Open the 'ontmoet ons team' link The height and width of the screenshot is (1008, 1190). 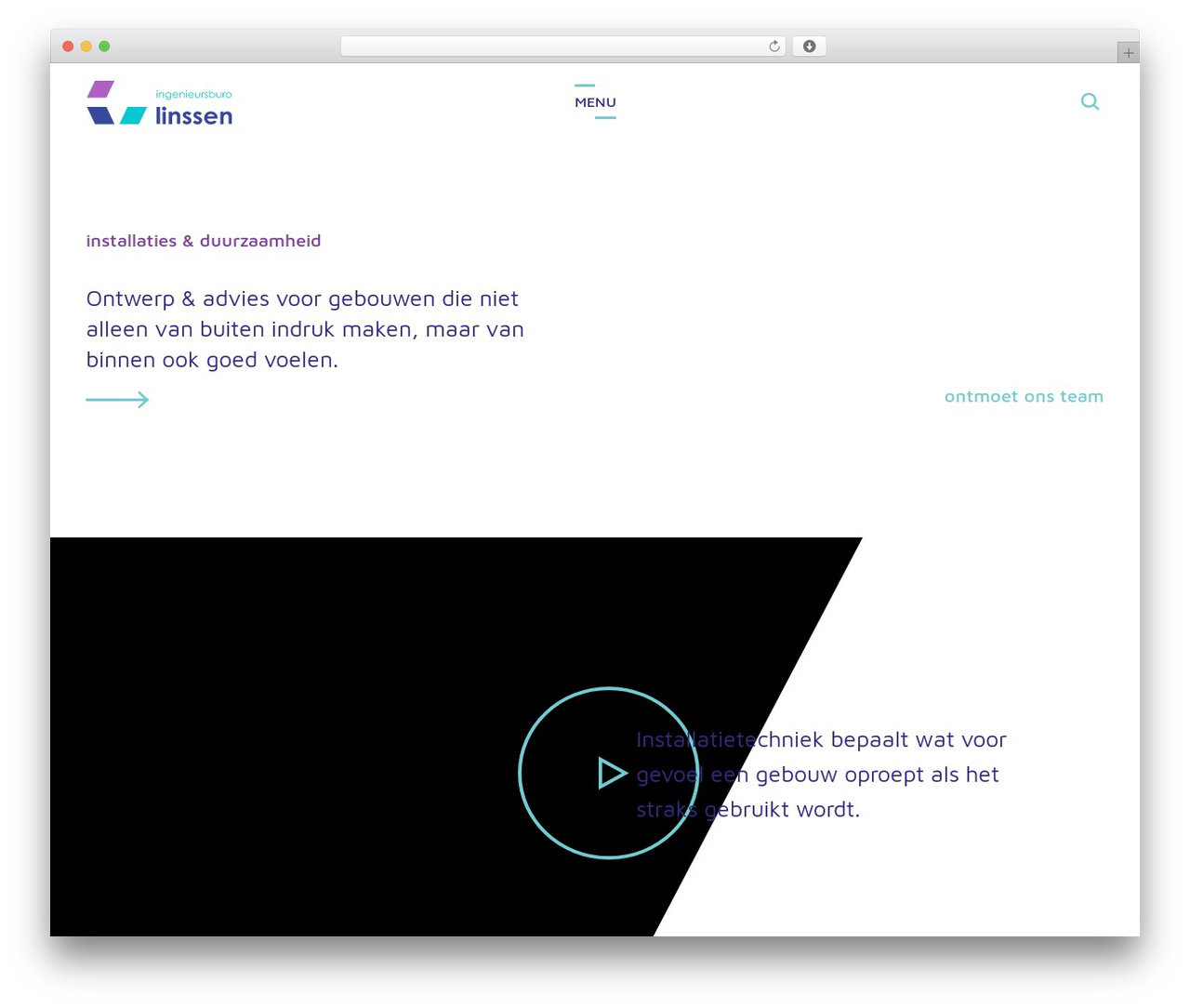pos(1024,396)
